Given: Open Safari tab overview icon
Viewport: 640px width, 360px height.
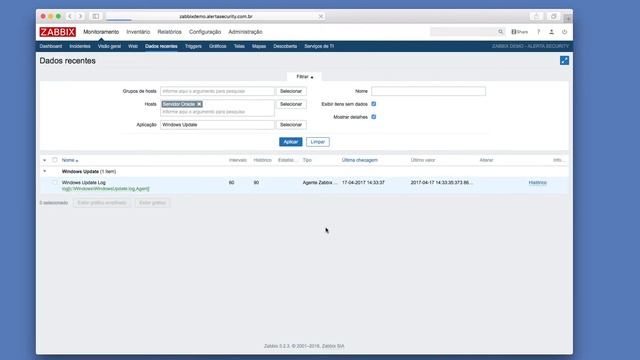Looking at the screenshot, I should click(553, 16).
